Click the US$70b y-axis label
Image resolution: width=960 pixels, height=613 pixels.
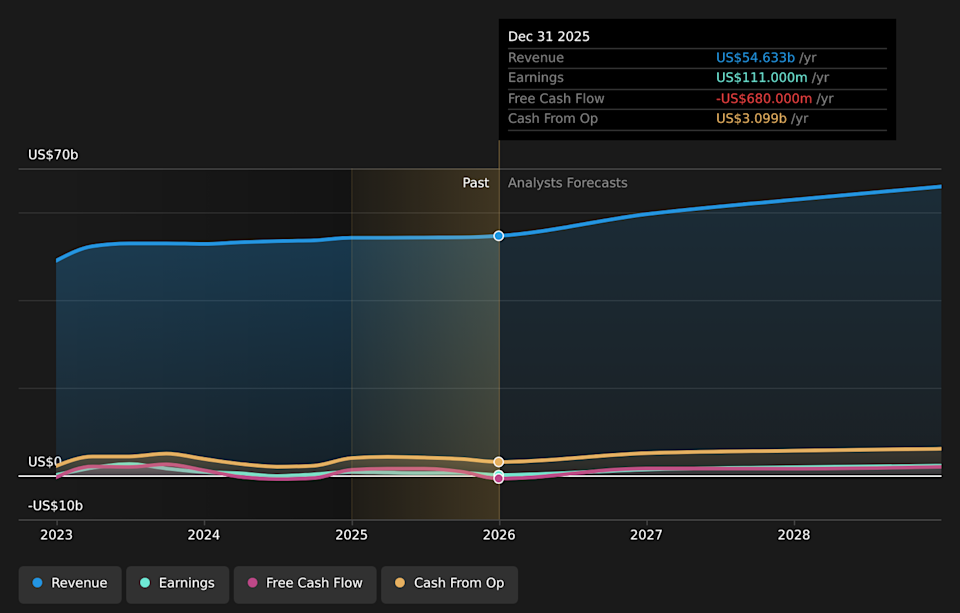(52, 154)
